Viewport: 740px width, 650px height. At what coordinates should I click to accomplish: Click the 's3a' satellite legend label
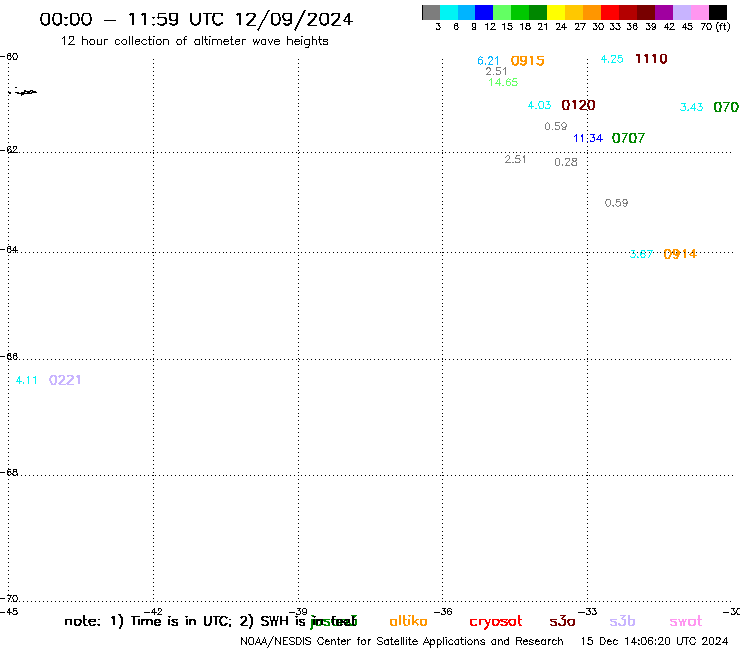click(562, 622)
